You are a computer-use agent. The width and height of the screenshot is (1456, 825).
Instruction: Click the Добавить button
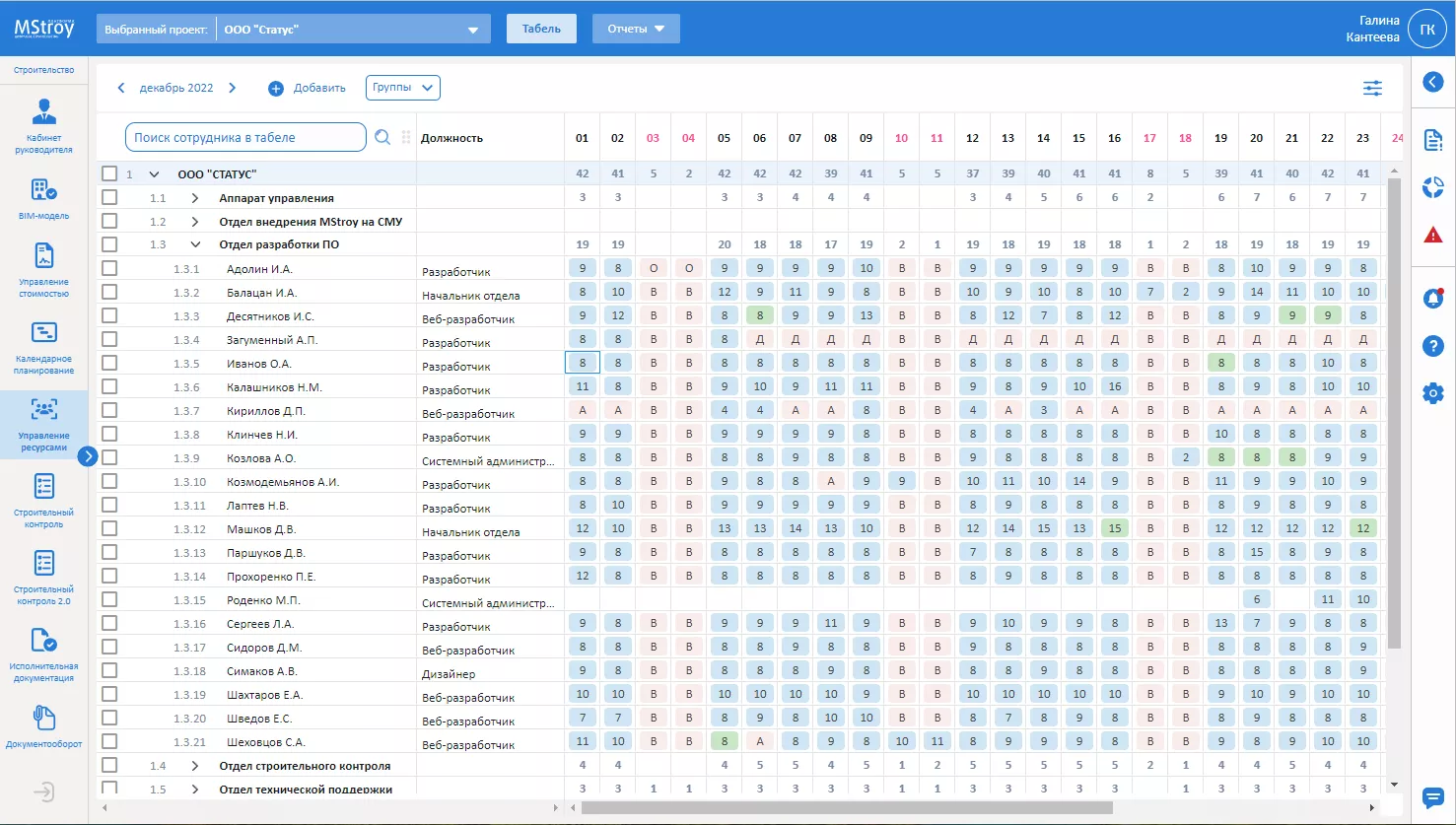[x=308, y=89]
